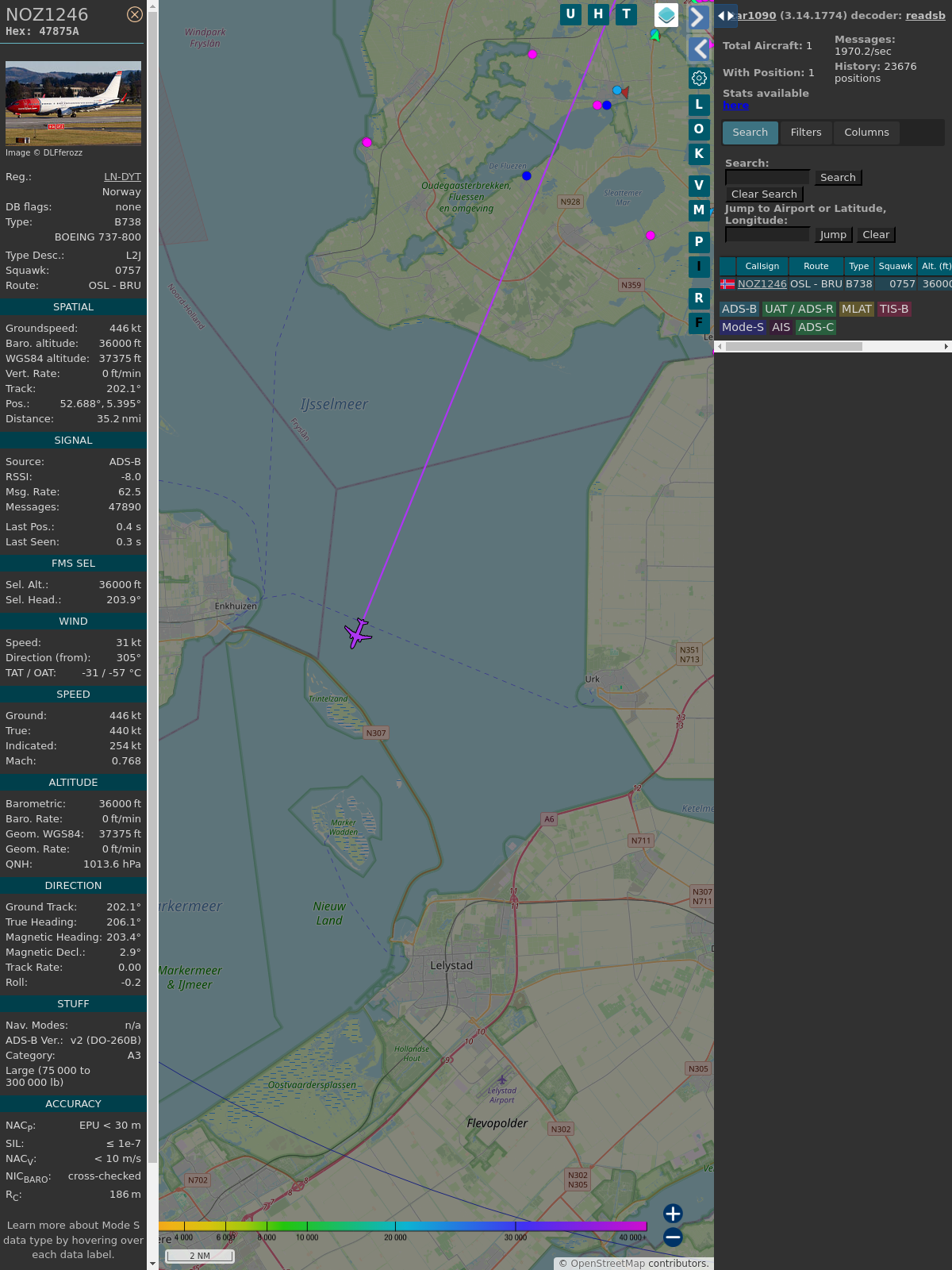Toggle the V map button
This screenshot has height=1270, width=952.
(x=699, y=186)
